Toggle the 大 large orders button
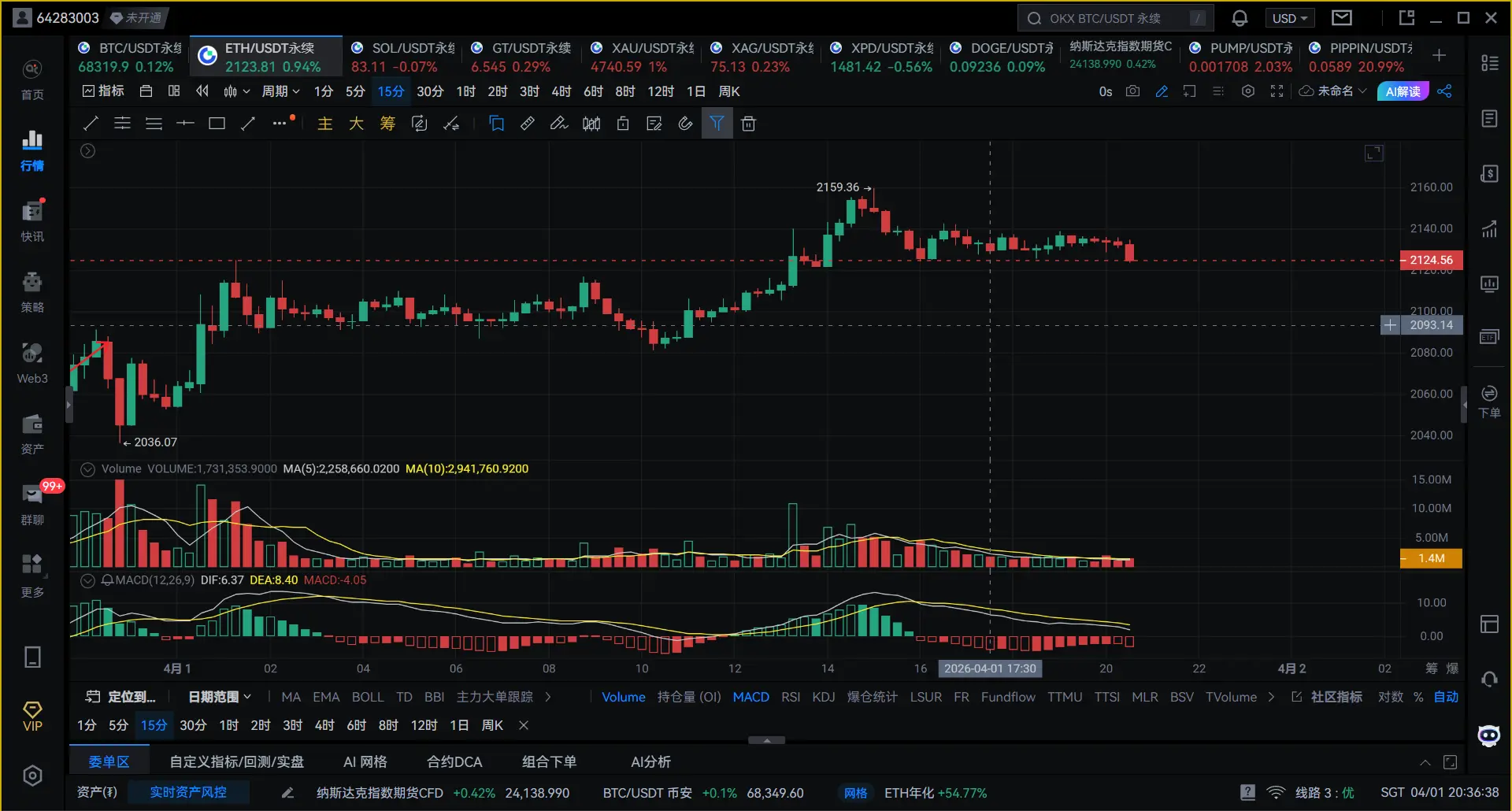 tap(356, 124)
